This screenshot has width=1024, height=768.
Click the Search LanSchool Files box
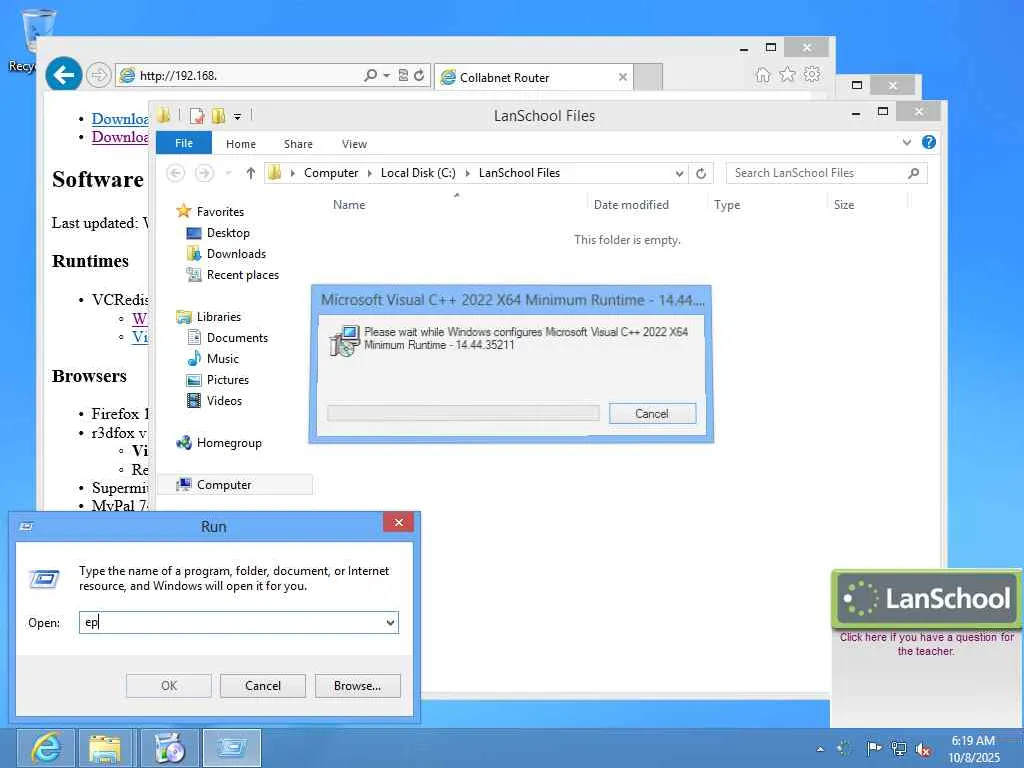pos(826,173)
